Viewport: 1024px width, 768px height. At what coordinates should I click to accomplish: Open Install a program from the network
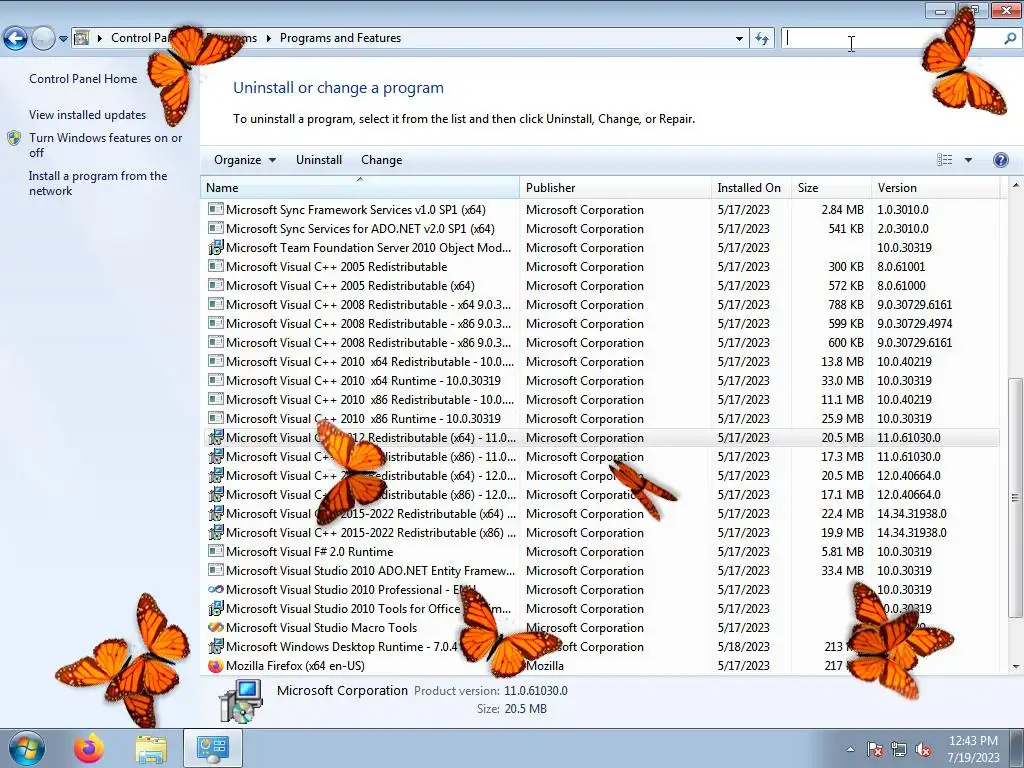pos(98,184)
